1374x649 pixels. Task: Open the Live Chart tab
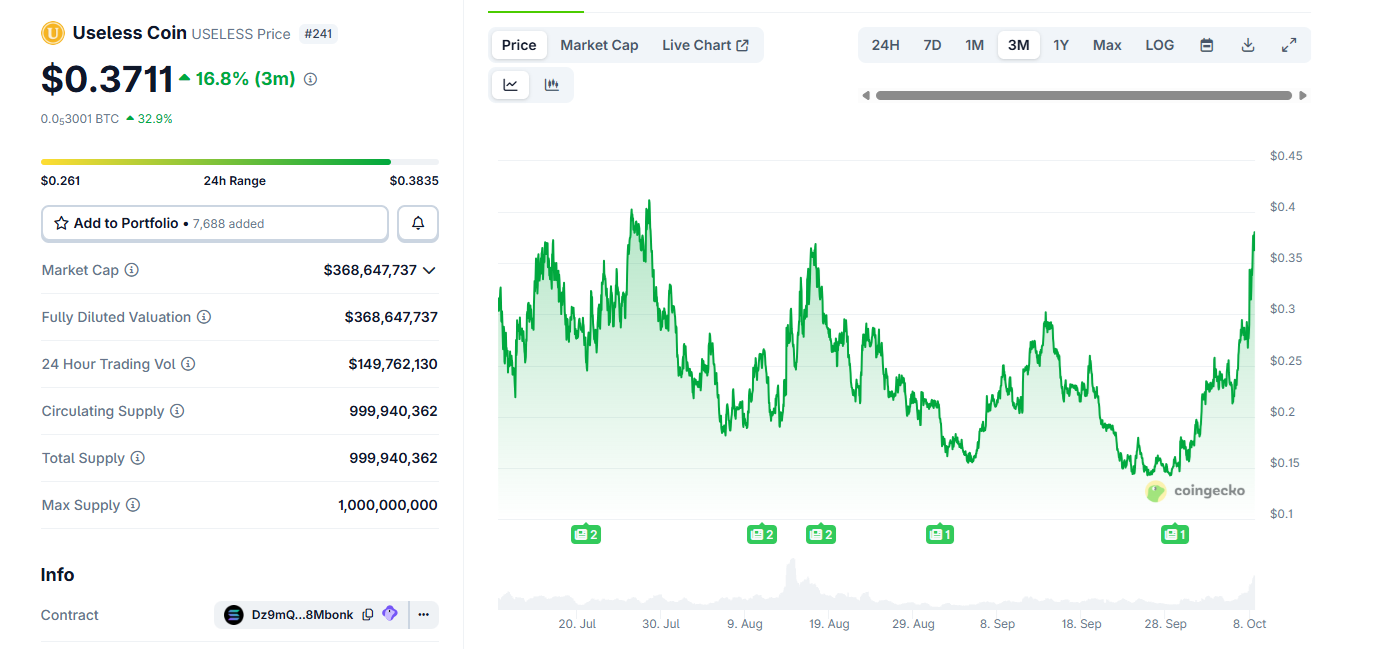pyautogui.click(x=705, y=45)
